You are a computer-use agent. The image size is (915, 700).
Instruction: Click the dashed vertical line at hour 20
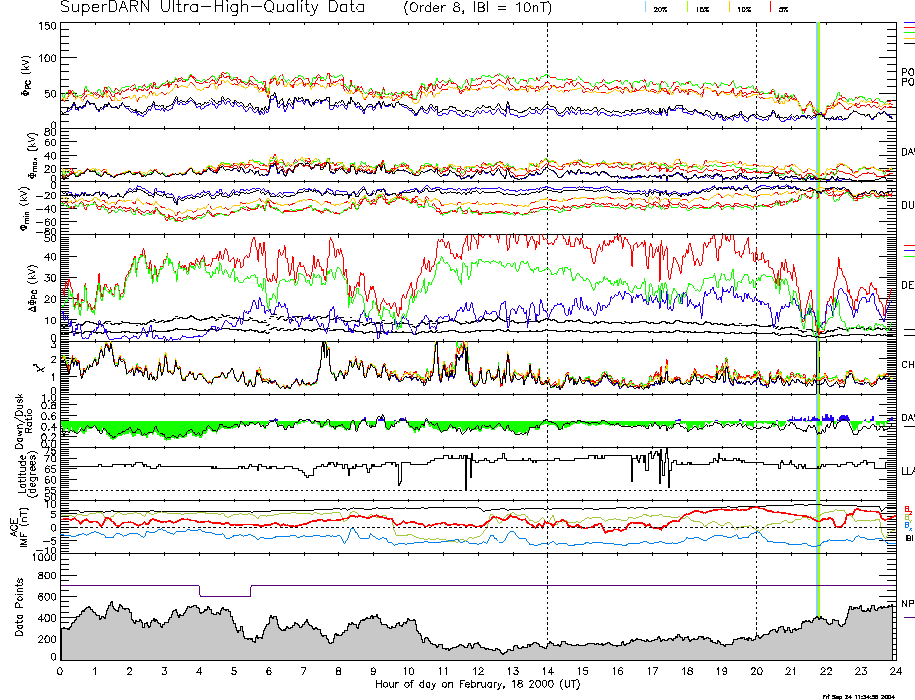(756, 300)
